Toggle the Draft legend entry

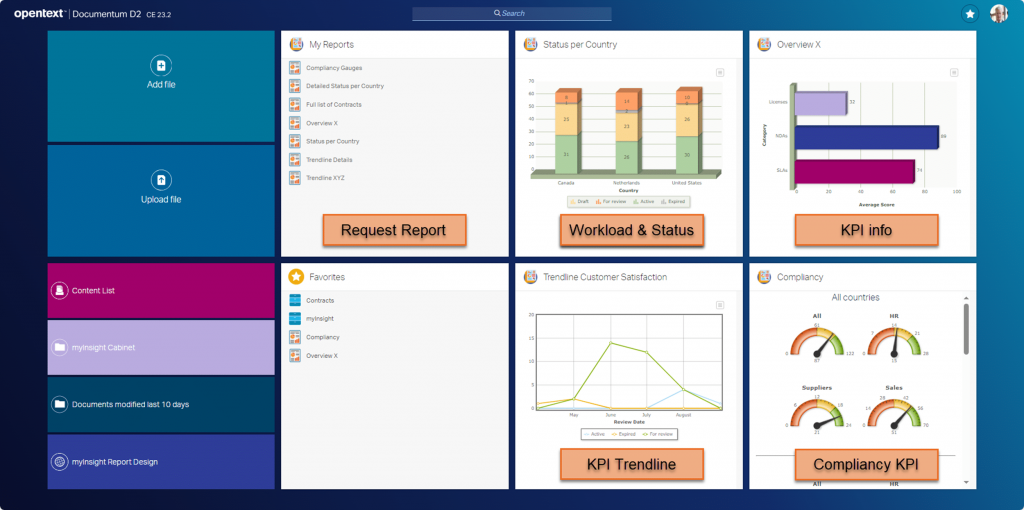pos(580,202)
